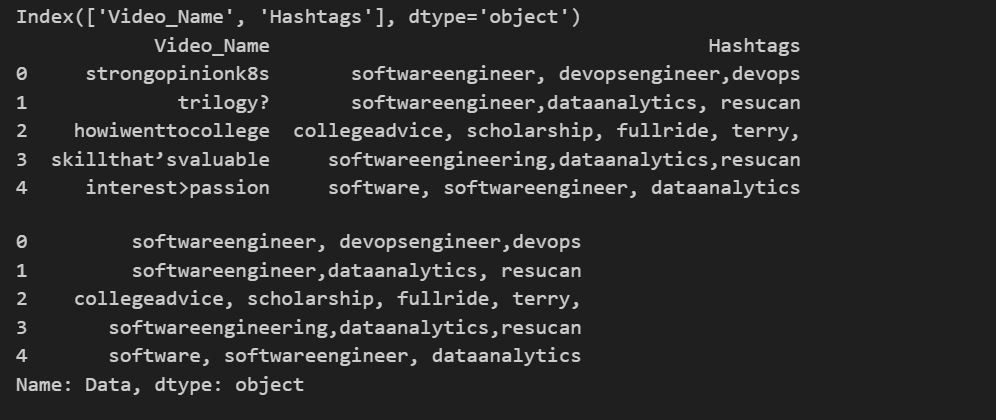Select the Video_Name column header
The height and width of the screenshot is (420, 996).
point(212,46)
